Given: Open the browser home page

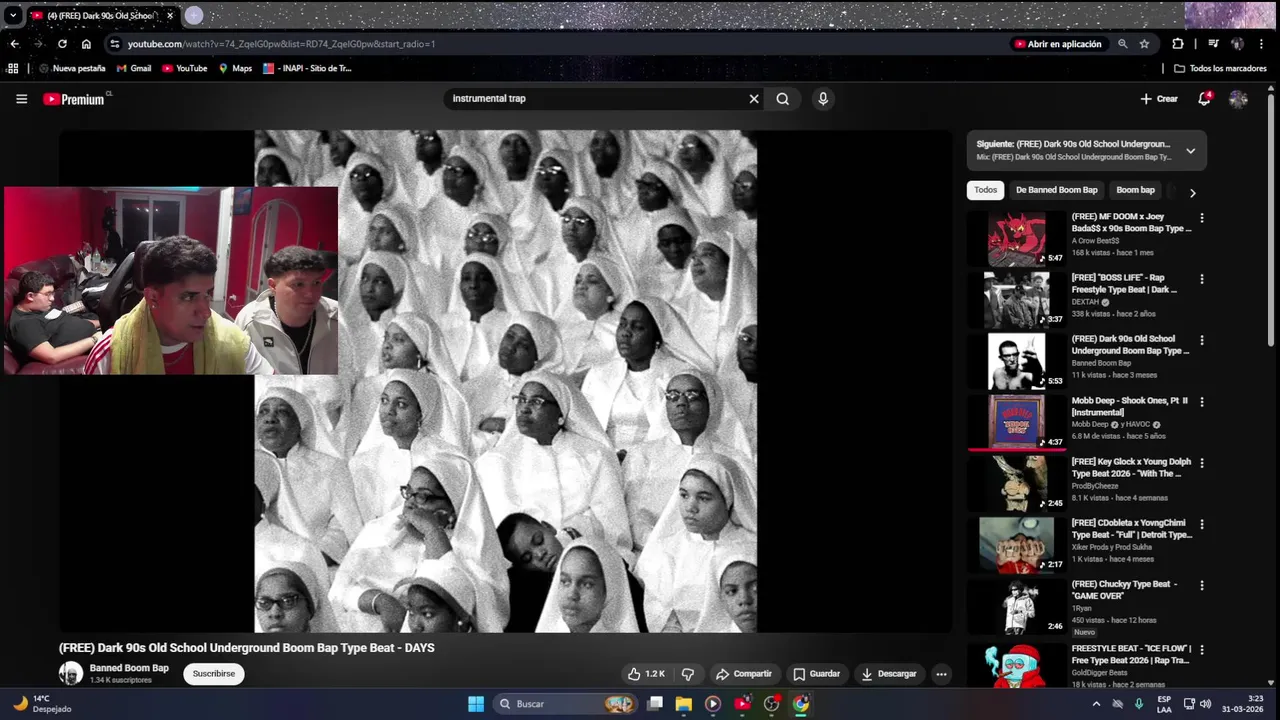Looking at the screenshot, I should tap(86, 44).
